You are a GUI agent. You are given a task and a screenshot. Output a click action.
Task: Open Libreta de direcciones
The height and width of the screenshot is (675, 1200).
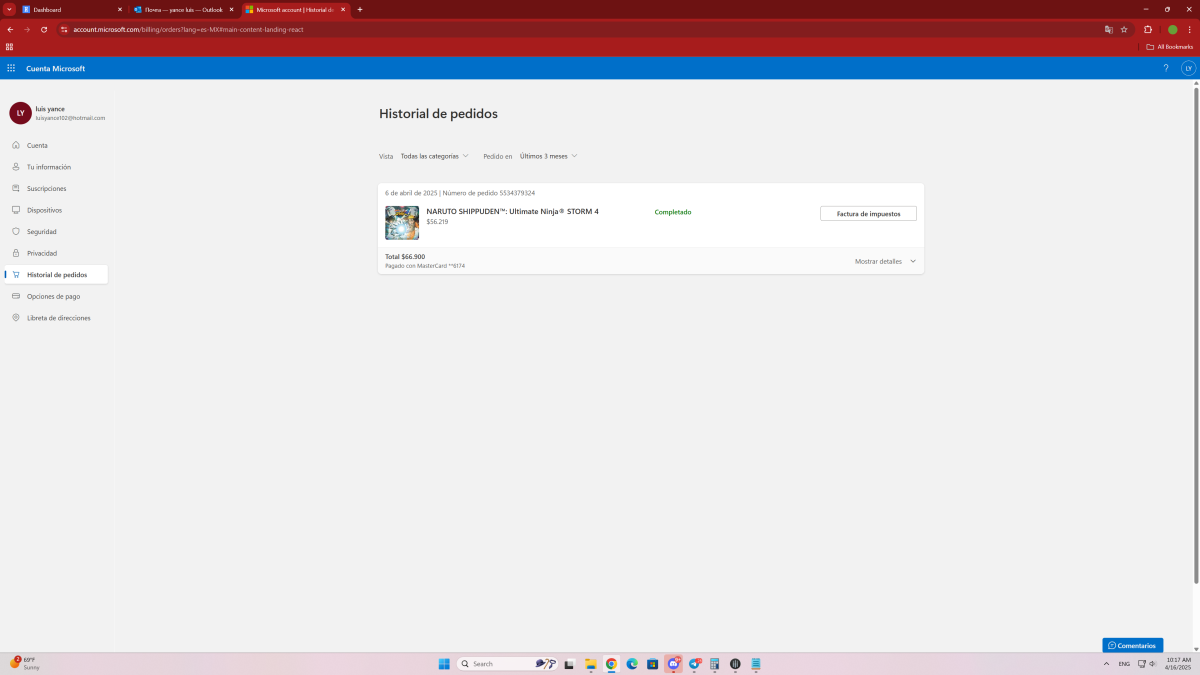pyautogui.click(x=56, y=318)
